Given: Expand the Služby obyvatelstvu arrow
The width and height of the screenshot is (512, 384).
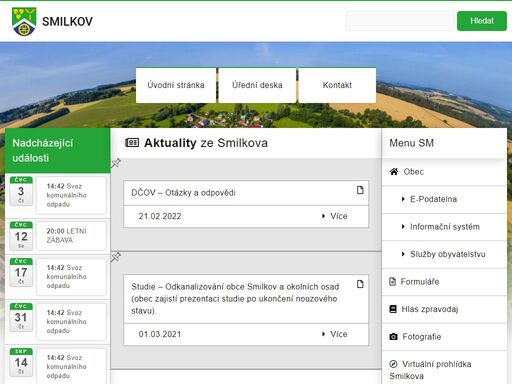Looking at the screenshot, I should 403,254.
